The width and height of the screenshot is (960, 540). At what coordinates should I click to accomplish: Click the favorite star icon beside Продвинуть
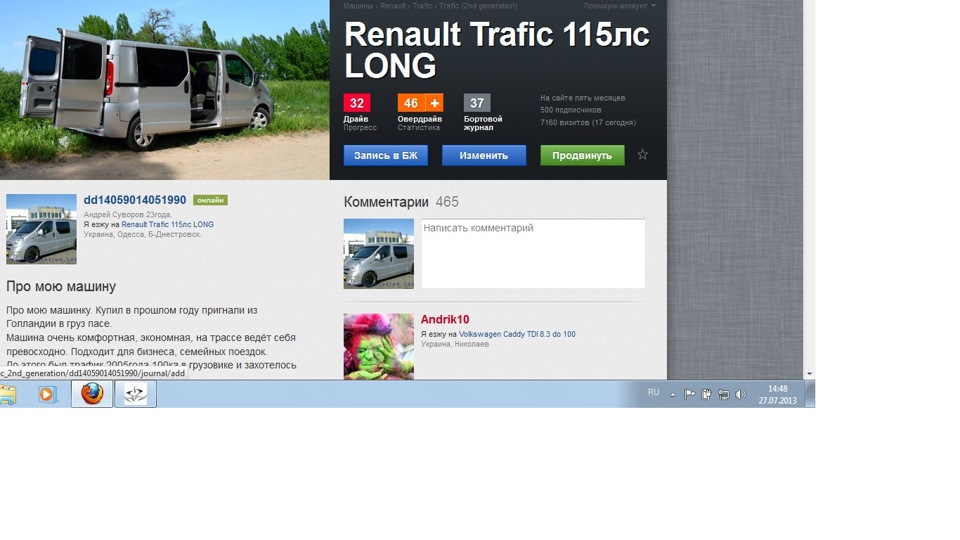(x=642, y=155)
